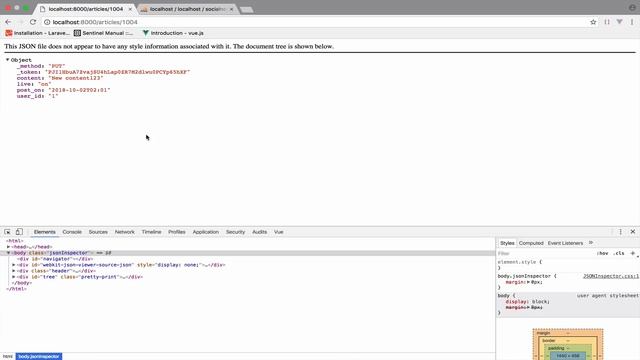Open Installation - Laravel bookmark
This screenshot has width=640, height=360.
37,33
